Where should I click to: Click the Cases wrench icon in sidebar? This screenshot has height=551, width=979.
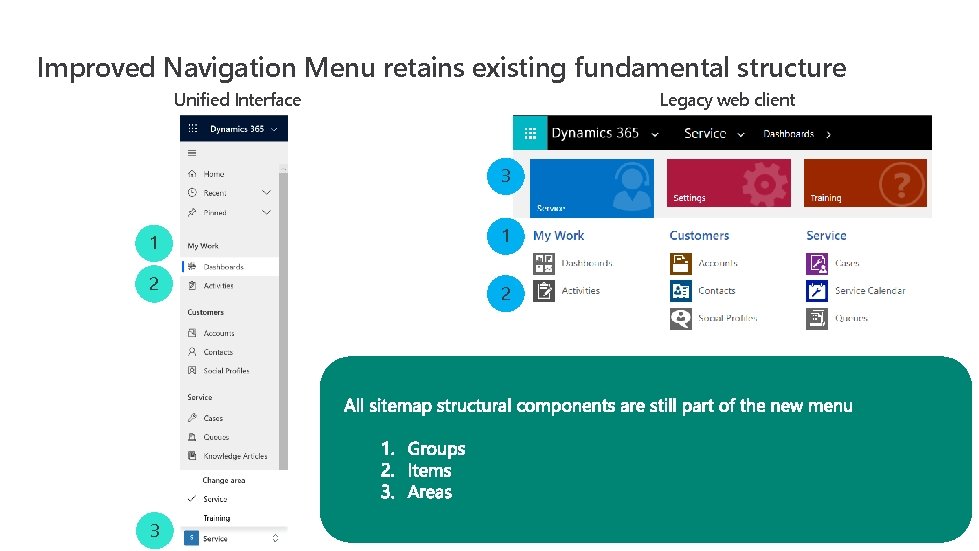[x=192, y=418]
